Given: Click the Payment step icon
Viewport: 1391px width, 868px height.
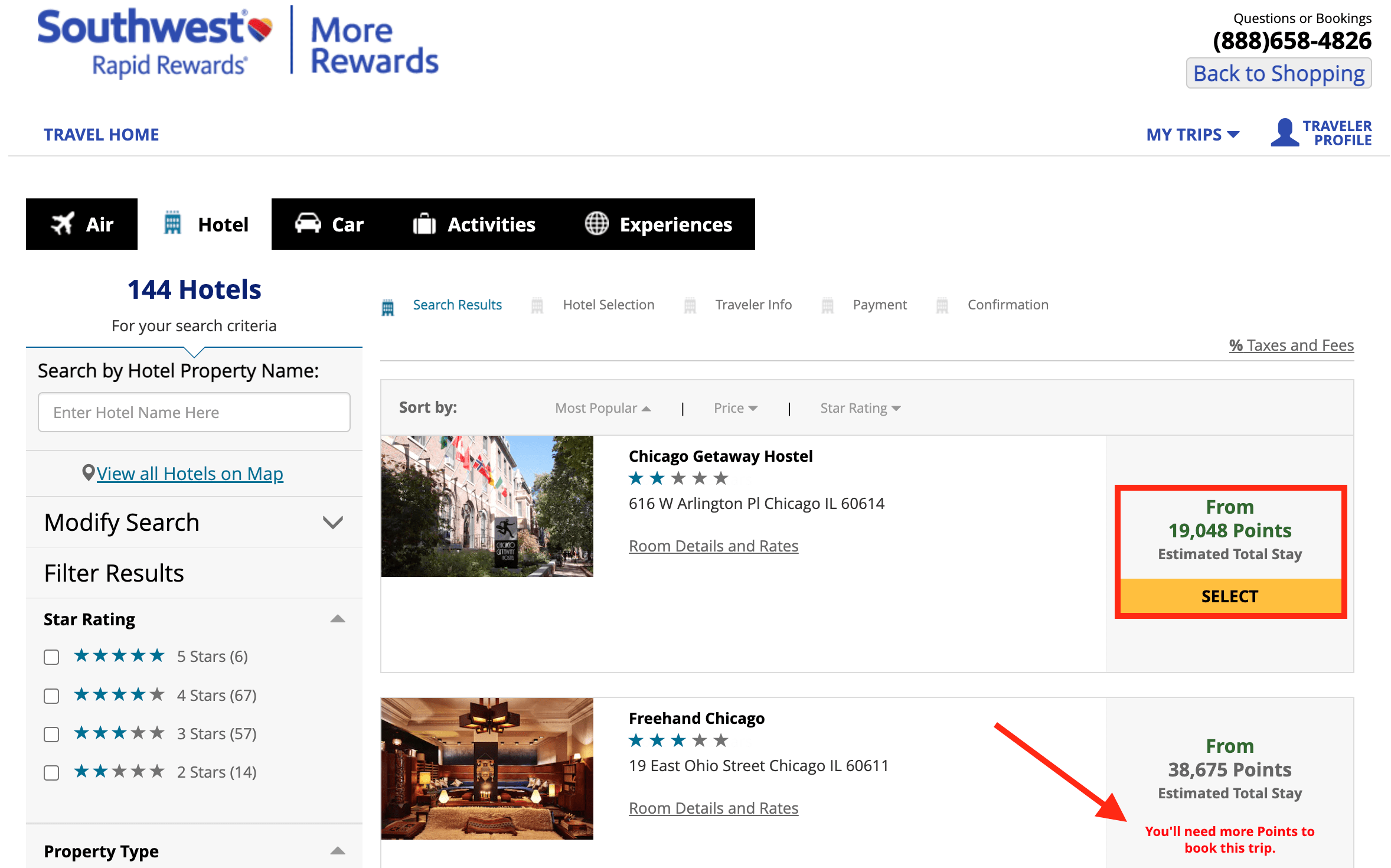Looking at the screenshot, I should [x=828, y=305].
